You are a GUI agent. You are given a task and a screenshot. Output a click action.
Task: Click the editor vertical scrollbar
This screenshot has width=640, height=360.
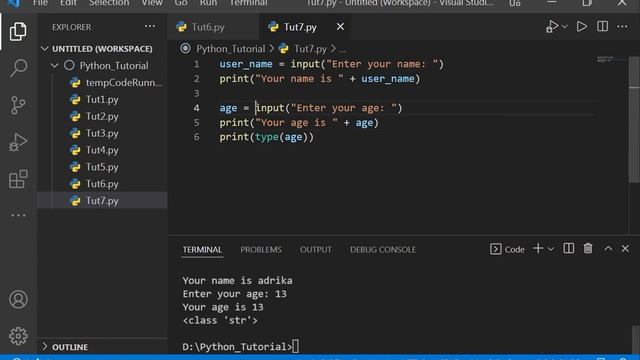point(634,119)
